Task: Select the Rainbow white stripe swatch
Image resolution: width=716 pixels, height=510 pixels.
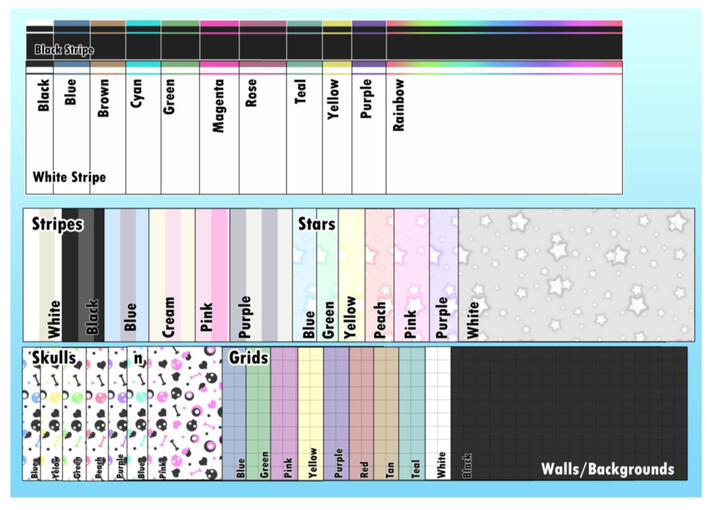Action: (x=503, y=130)
